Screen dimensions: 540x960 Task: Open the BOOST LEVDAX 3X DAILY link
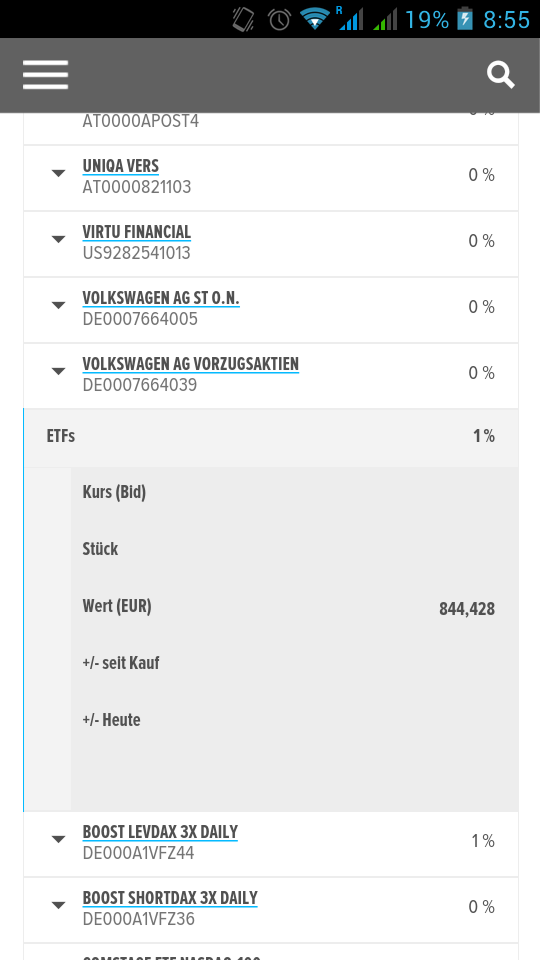coord(160,832)
